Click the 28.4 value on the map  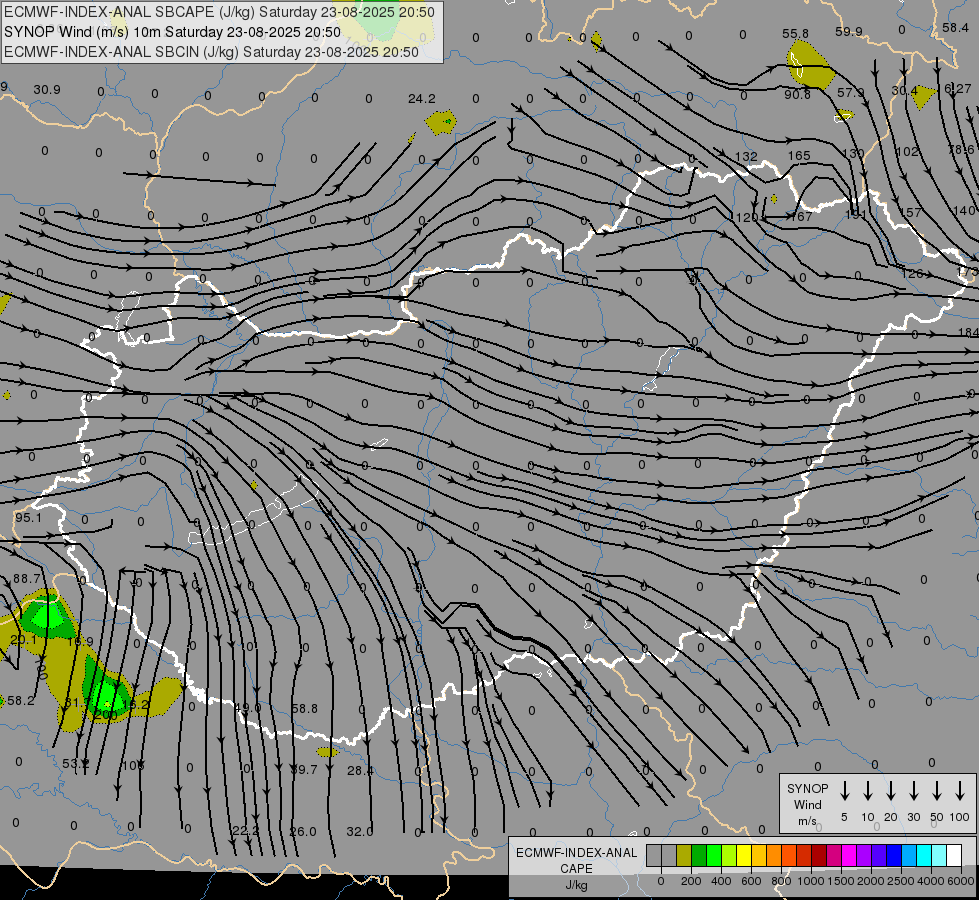click(x=360, y=770)
